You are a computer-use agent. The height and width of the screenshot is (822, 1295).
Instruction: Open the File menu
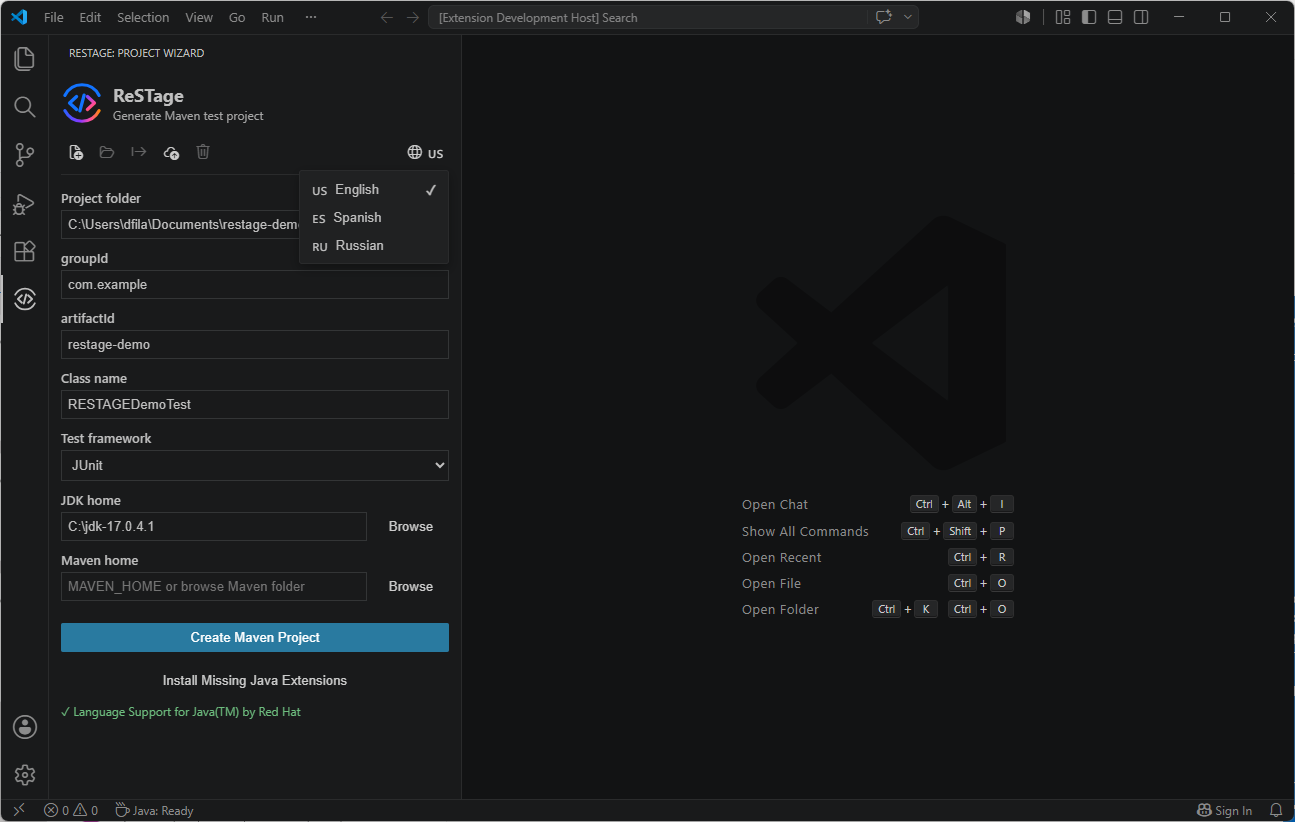click(54, 17)
